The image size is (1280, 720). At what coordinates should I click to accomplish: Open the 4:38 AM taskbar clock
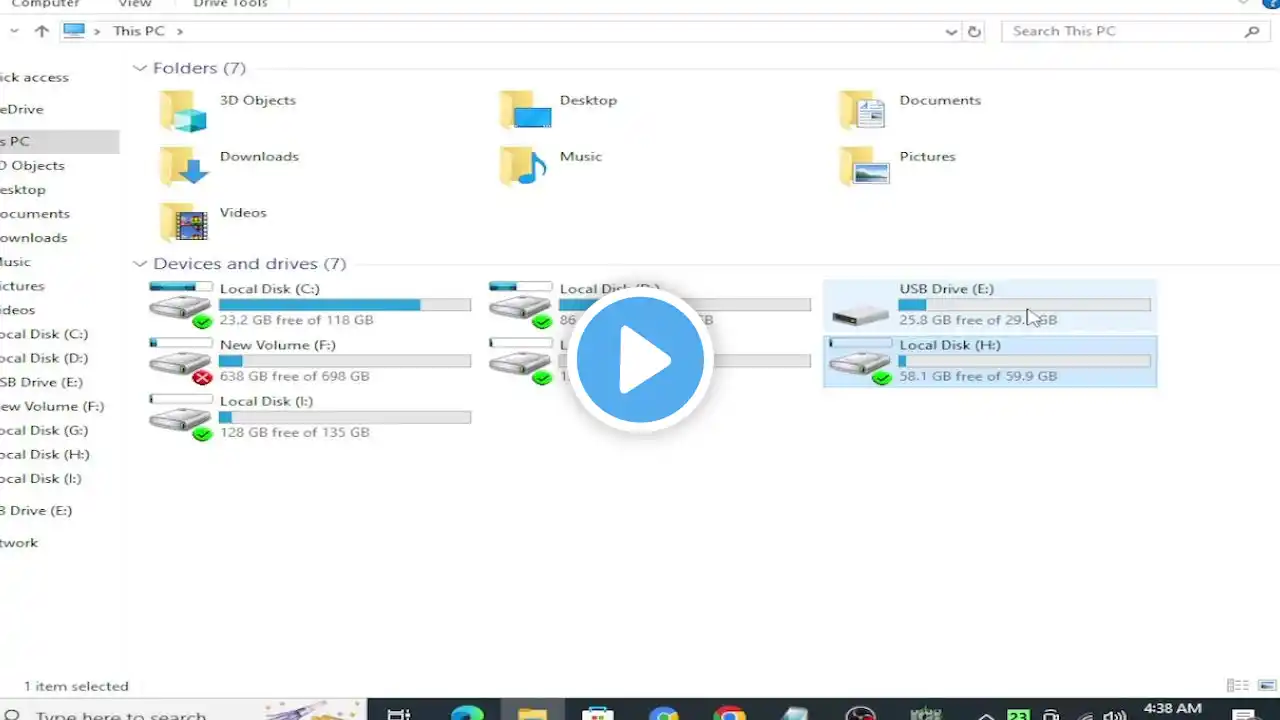click(1172, 709)
